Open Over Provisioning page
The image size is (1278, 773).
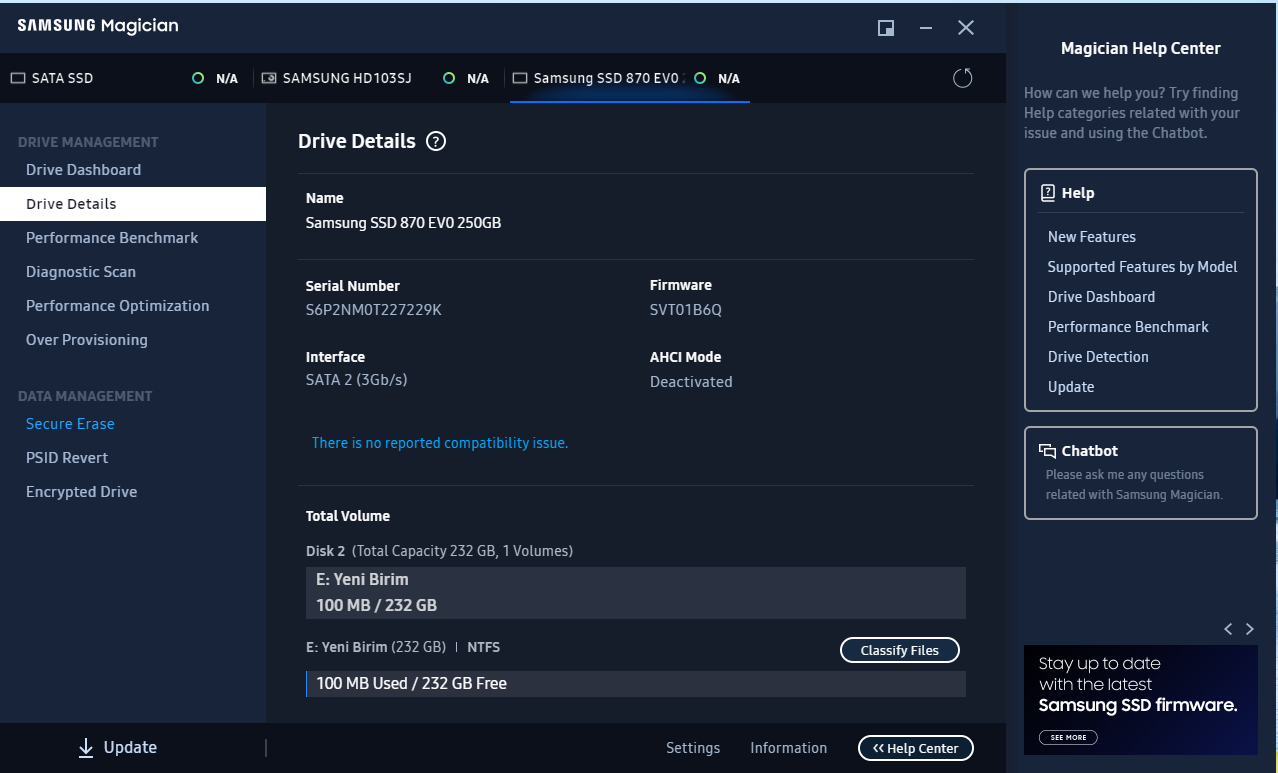click(x=87, y=340)
